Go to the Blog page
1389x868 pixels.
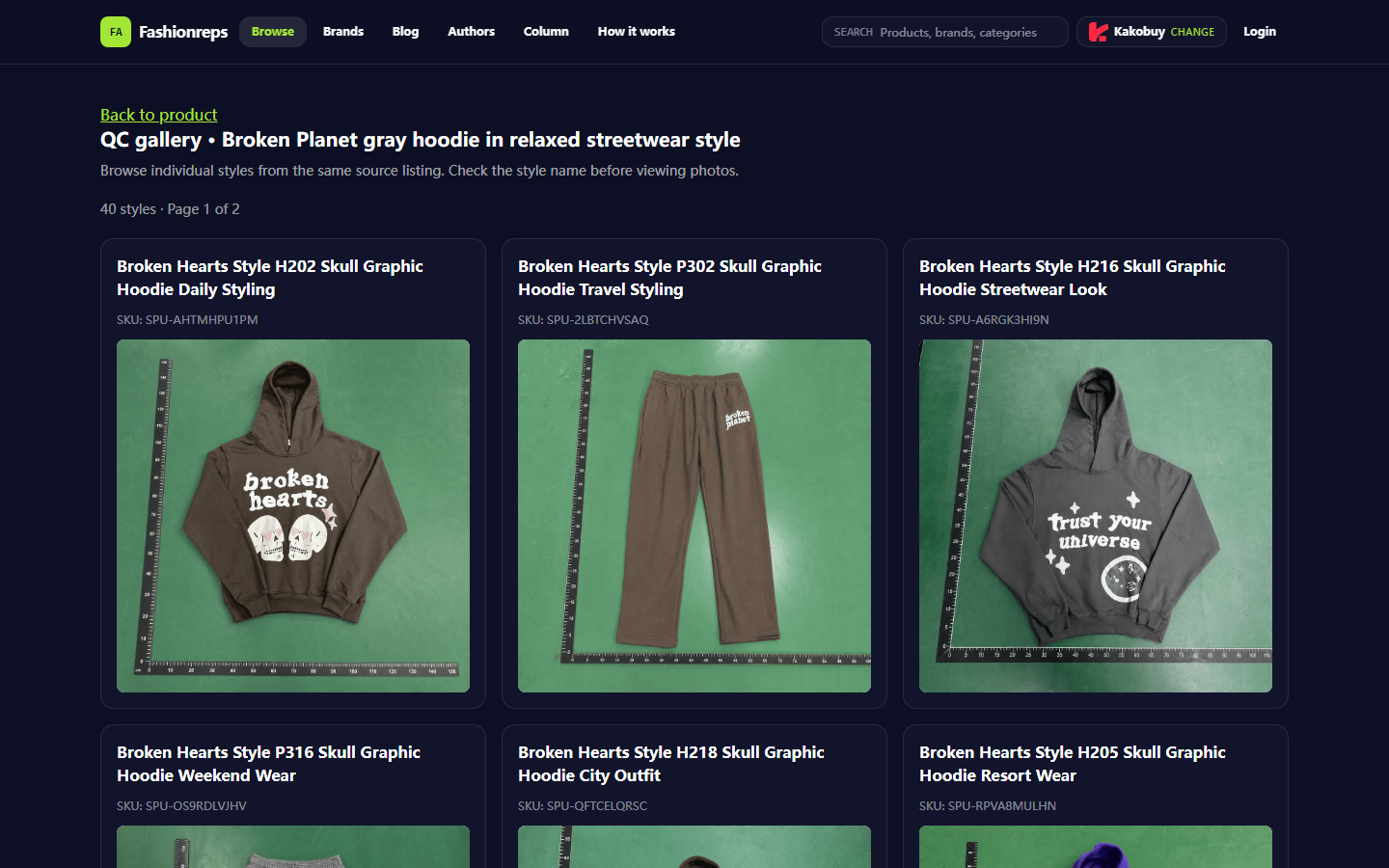point(405,32)
